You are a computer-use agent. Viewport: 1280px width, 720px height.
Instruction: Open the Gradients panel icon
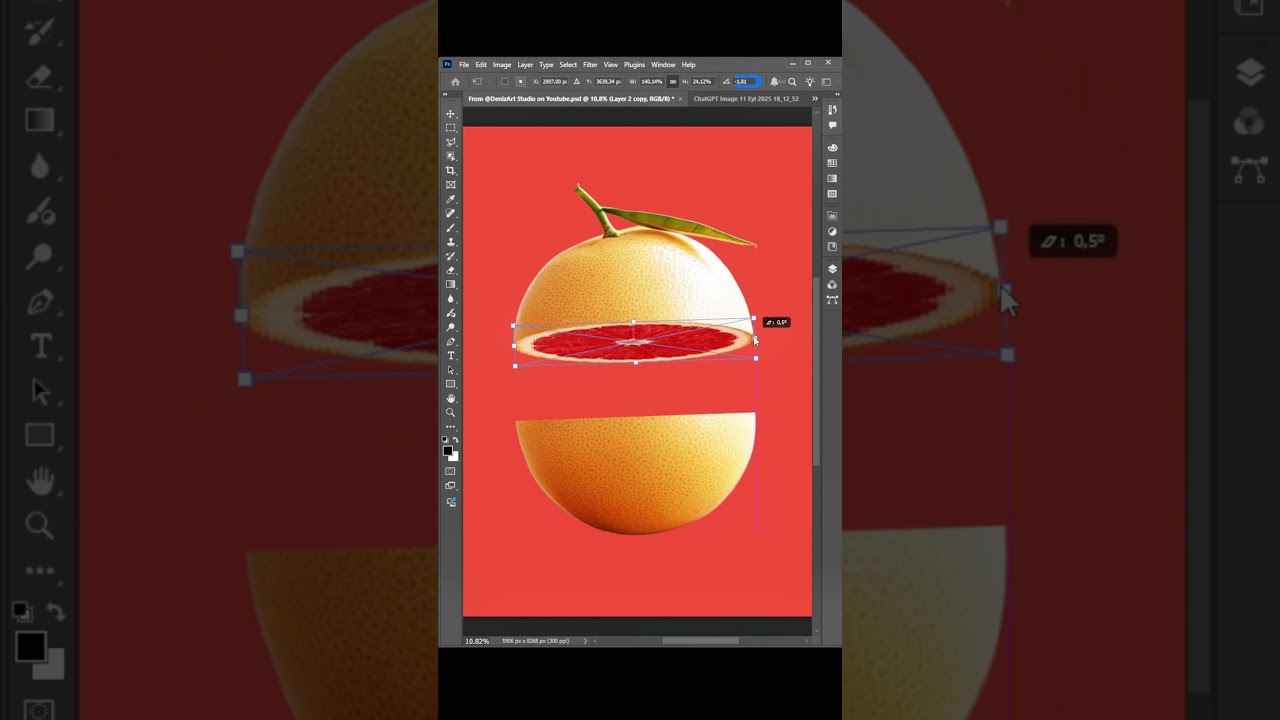(x=832, y=178)
